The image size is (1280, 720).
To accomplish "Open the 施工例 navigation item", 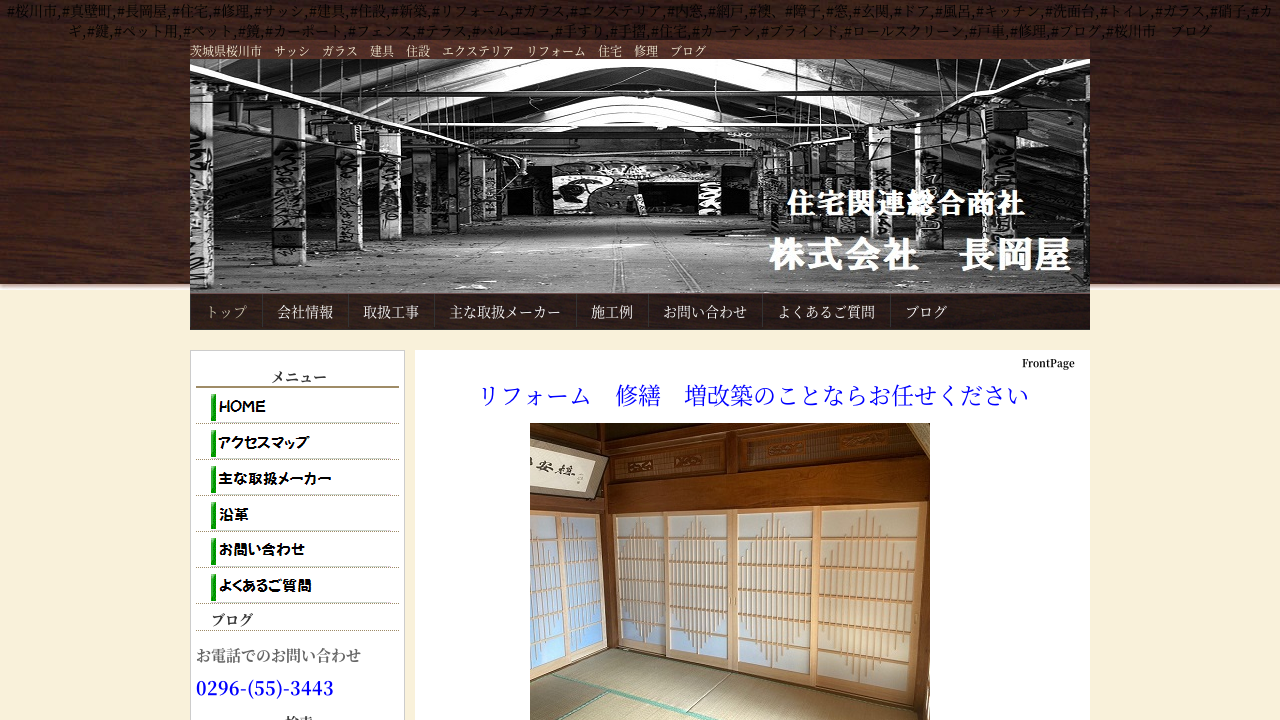I will click(x=612, y=312).
